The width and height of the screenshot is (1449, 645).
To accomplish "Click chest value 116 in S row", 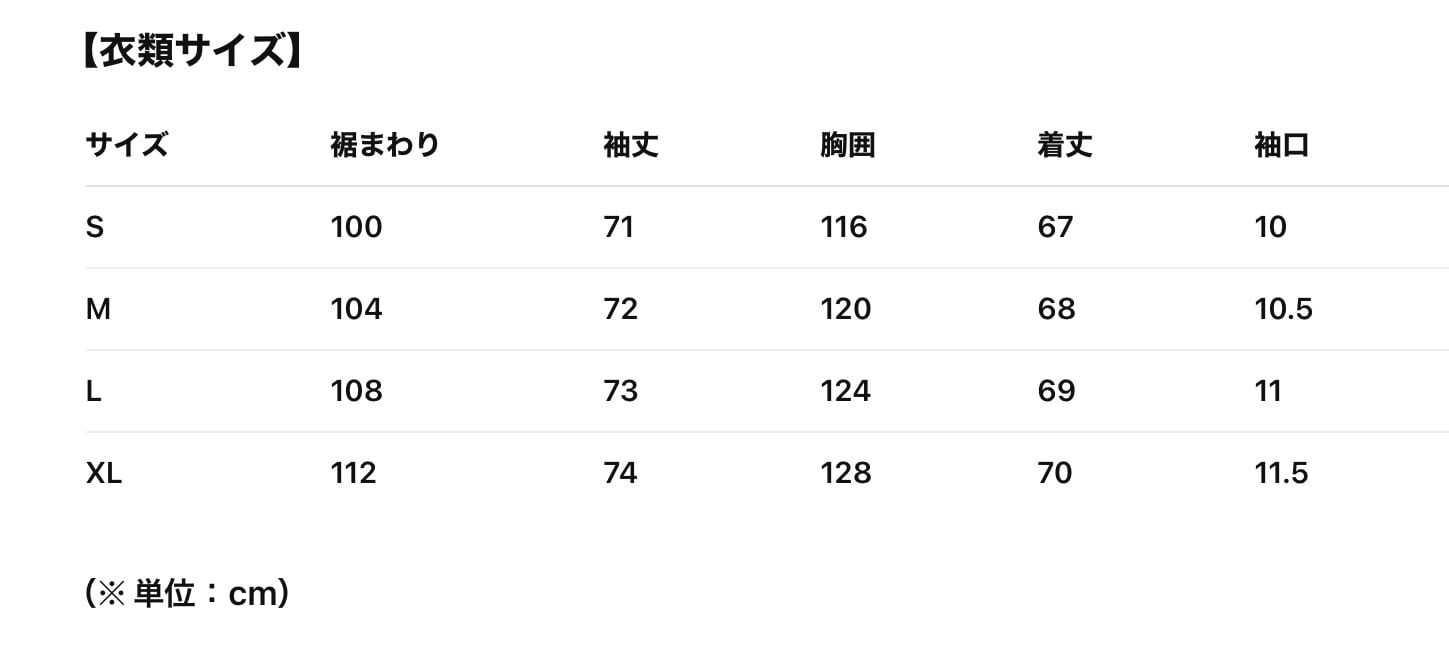I will pos(844,228).
